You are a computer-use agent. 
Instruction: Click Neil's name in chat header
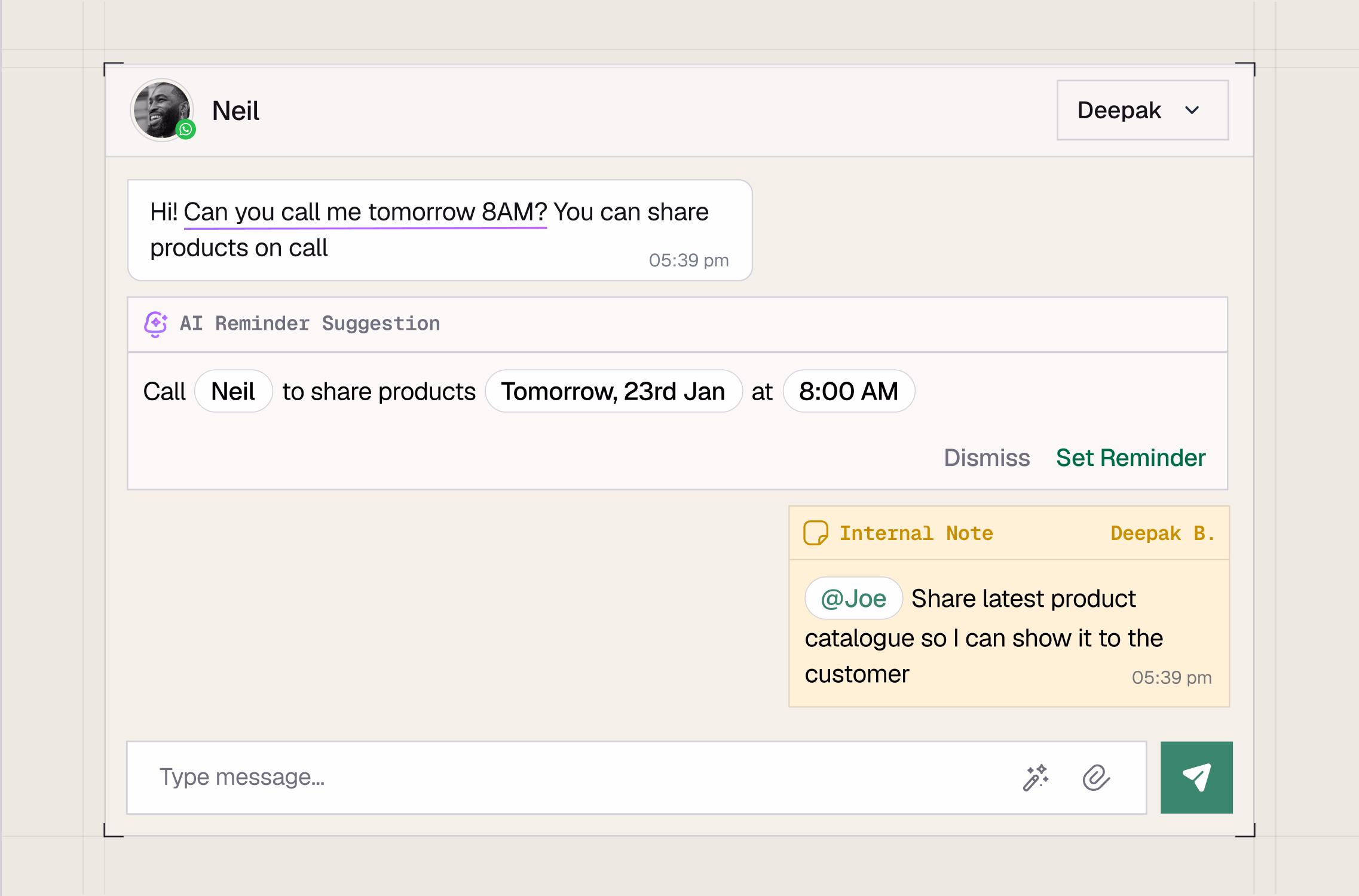235,111
